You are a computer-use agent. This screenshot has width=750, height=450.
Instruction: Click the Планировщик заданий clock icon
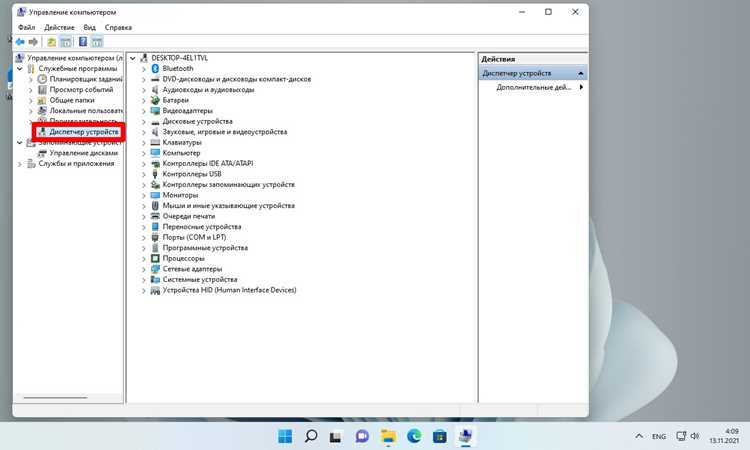coord(42,79)
